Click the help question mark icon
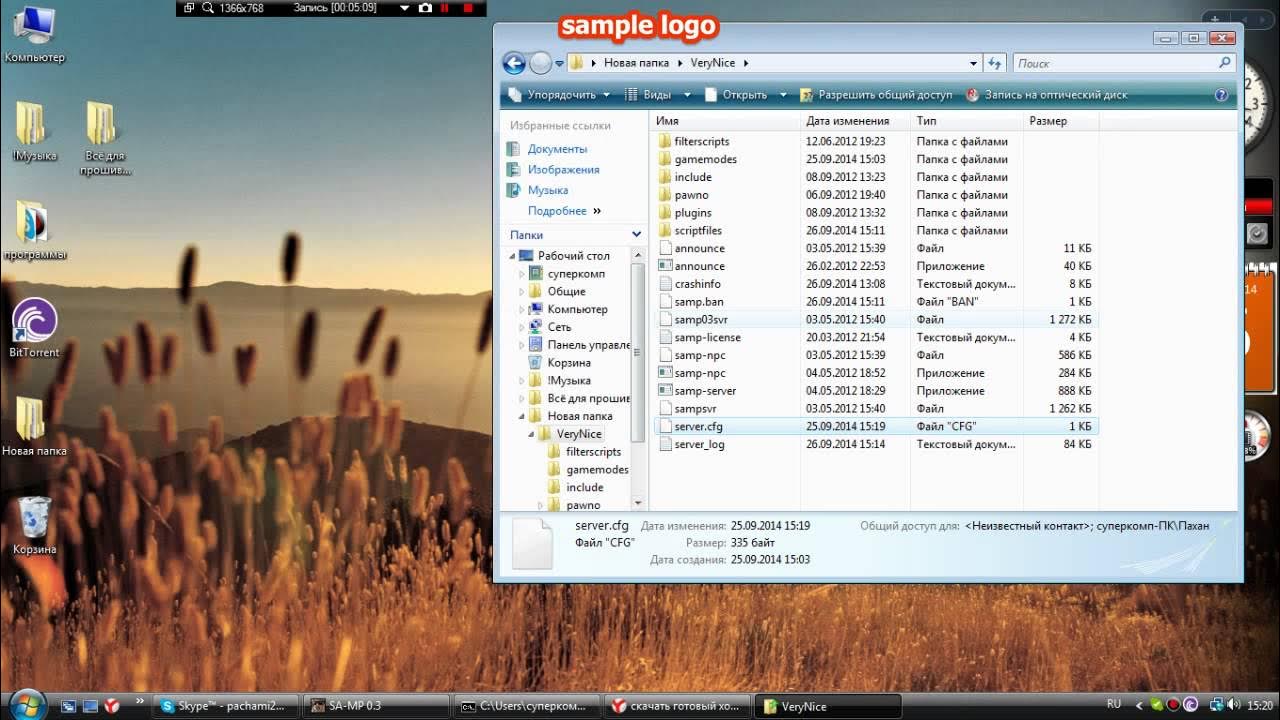Viewport: 1280px width, 720px height. [x=1221, y=95]
